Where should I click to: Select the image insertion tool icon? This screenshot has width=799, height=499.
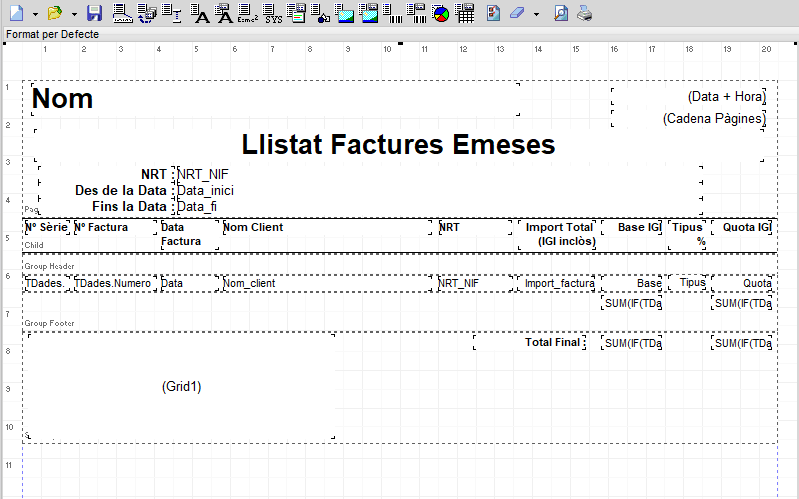[344, 13]
